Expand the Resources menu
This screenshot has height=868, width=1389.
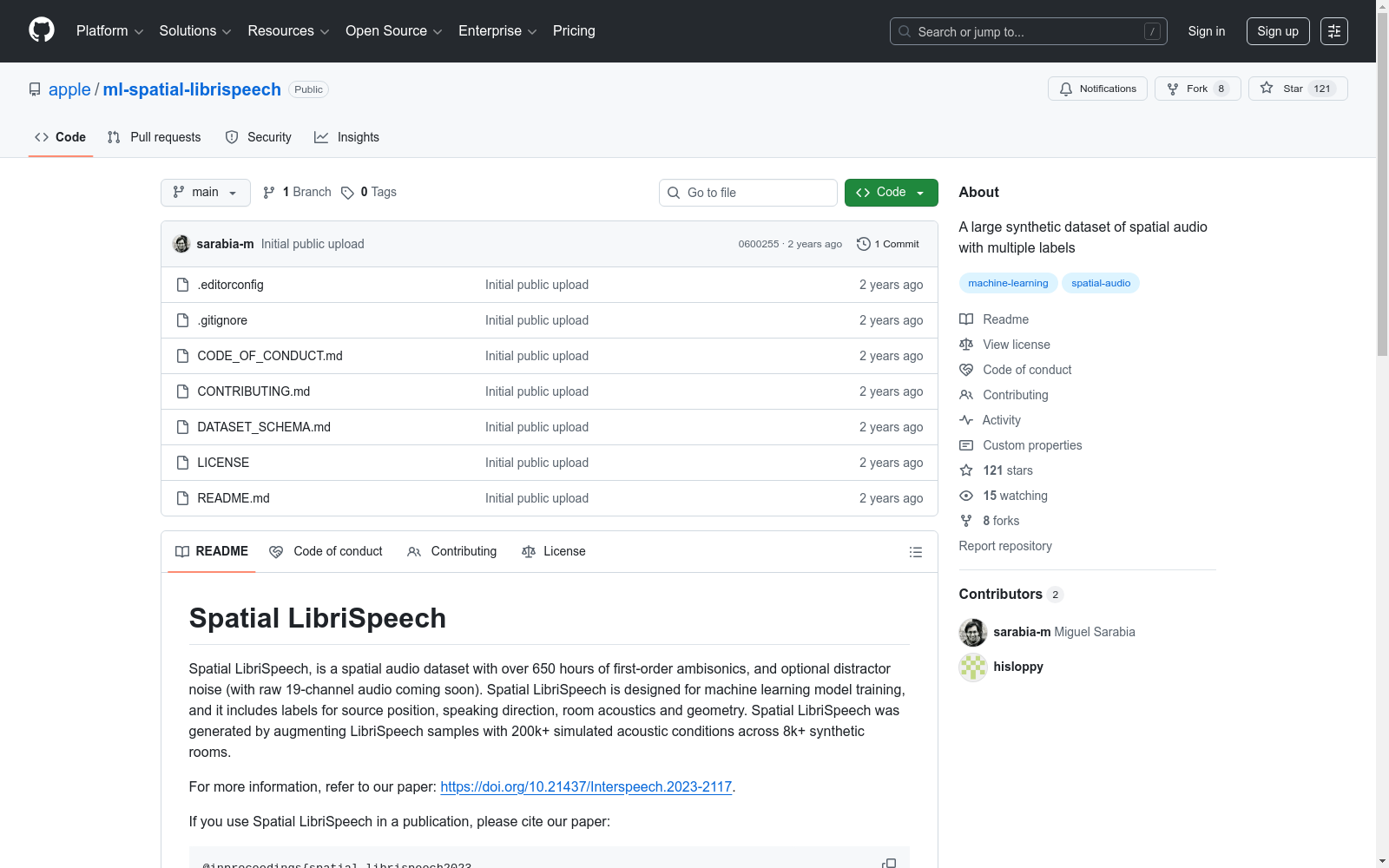click(x=288, y=31)
